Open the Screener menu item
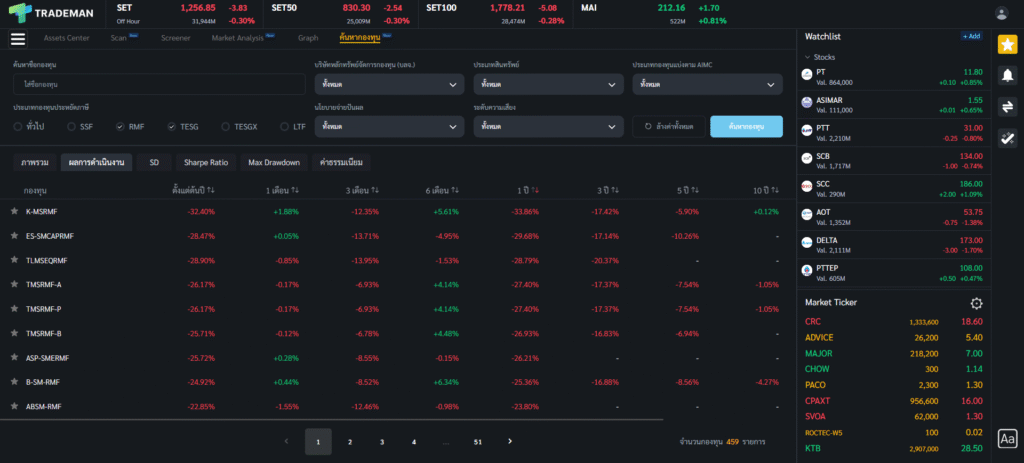 [x=175, y=38]
